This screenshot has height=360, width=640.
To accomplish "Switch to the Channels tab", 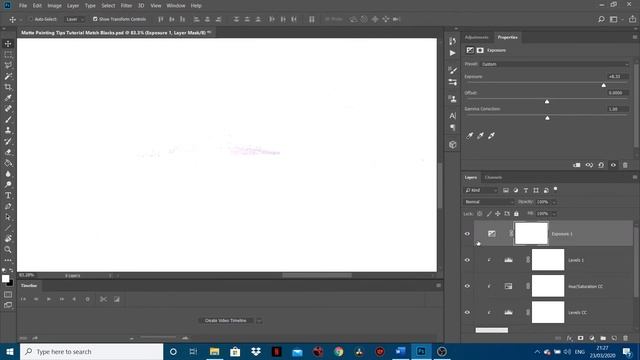I will 493,178.
